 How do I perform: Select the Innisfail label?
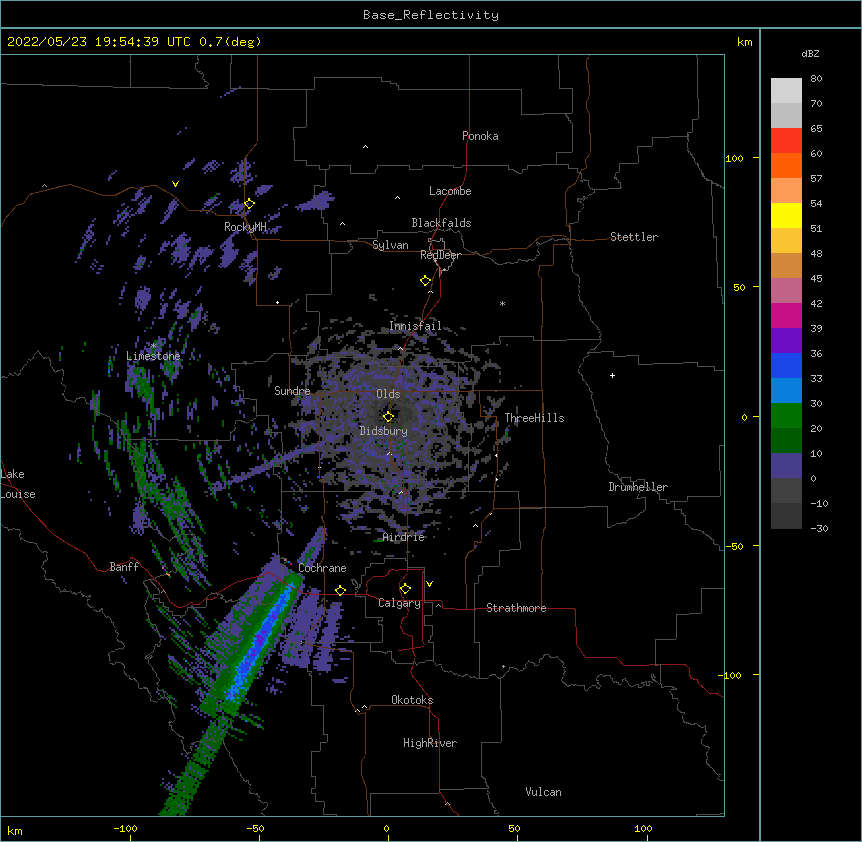tap(415, 326)
